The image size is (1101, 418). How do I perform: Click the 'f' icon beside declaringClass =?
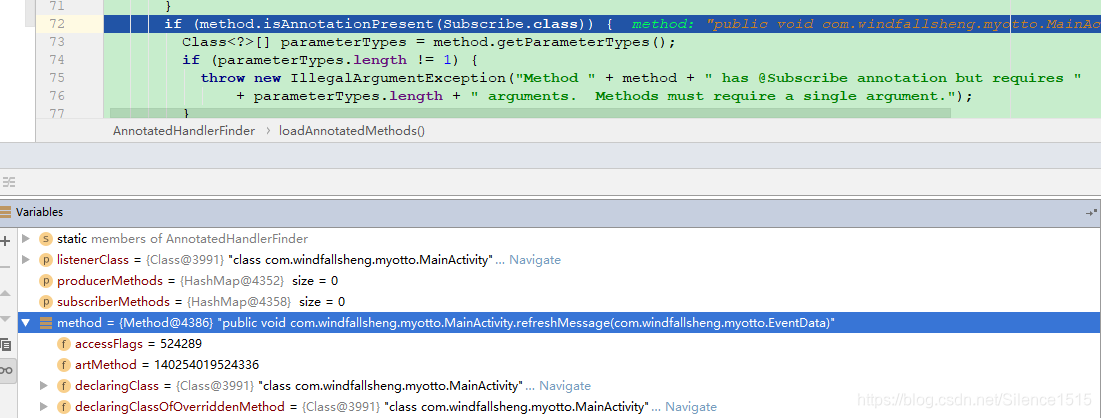click(64, 386)
